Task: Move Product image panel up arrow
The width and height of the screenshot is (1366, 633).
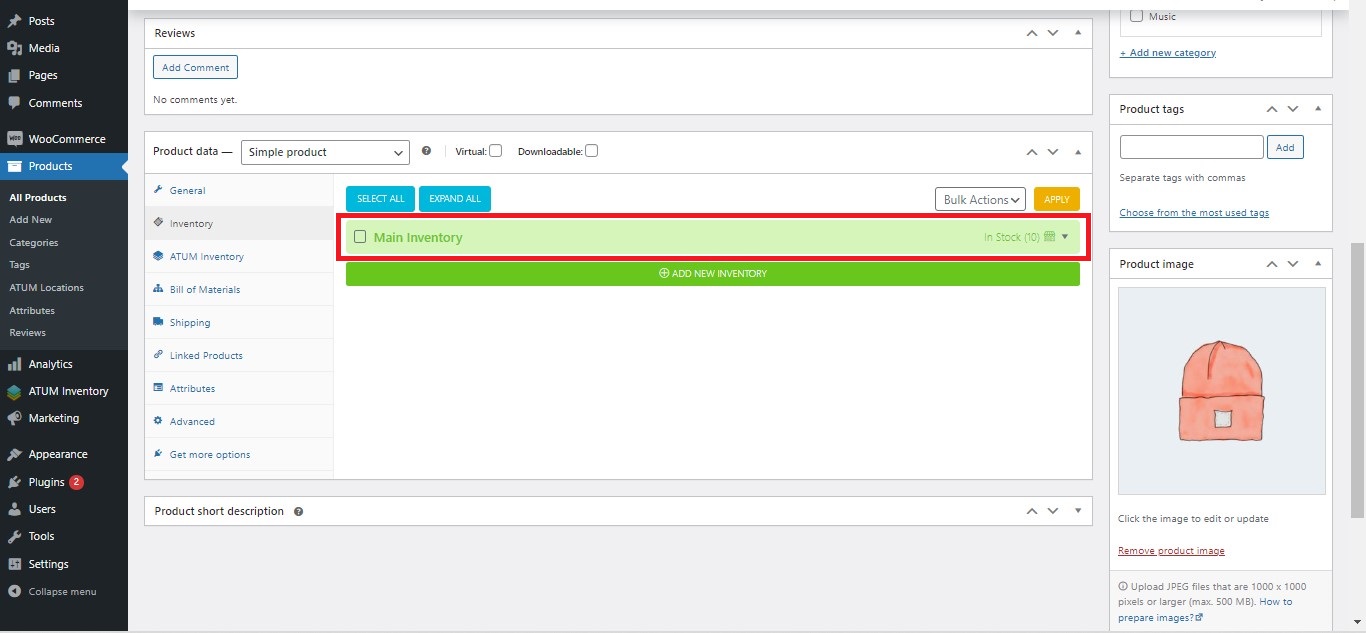Action: pos(1272,264)
